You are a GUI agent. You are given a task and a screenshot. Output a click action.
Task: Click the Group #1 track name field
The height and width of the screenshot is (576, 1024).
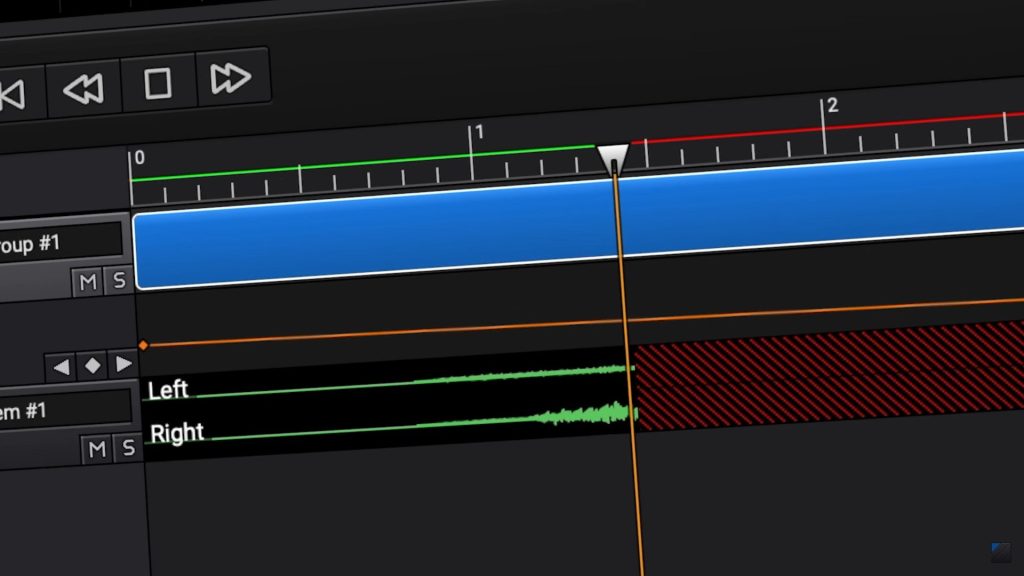60,243
